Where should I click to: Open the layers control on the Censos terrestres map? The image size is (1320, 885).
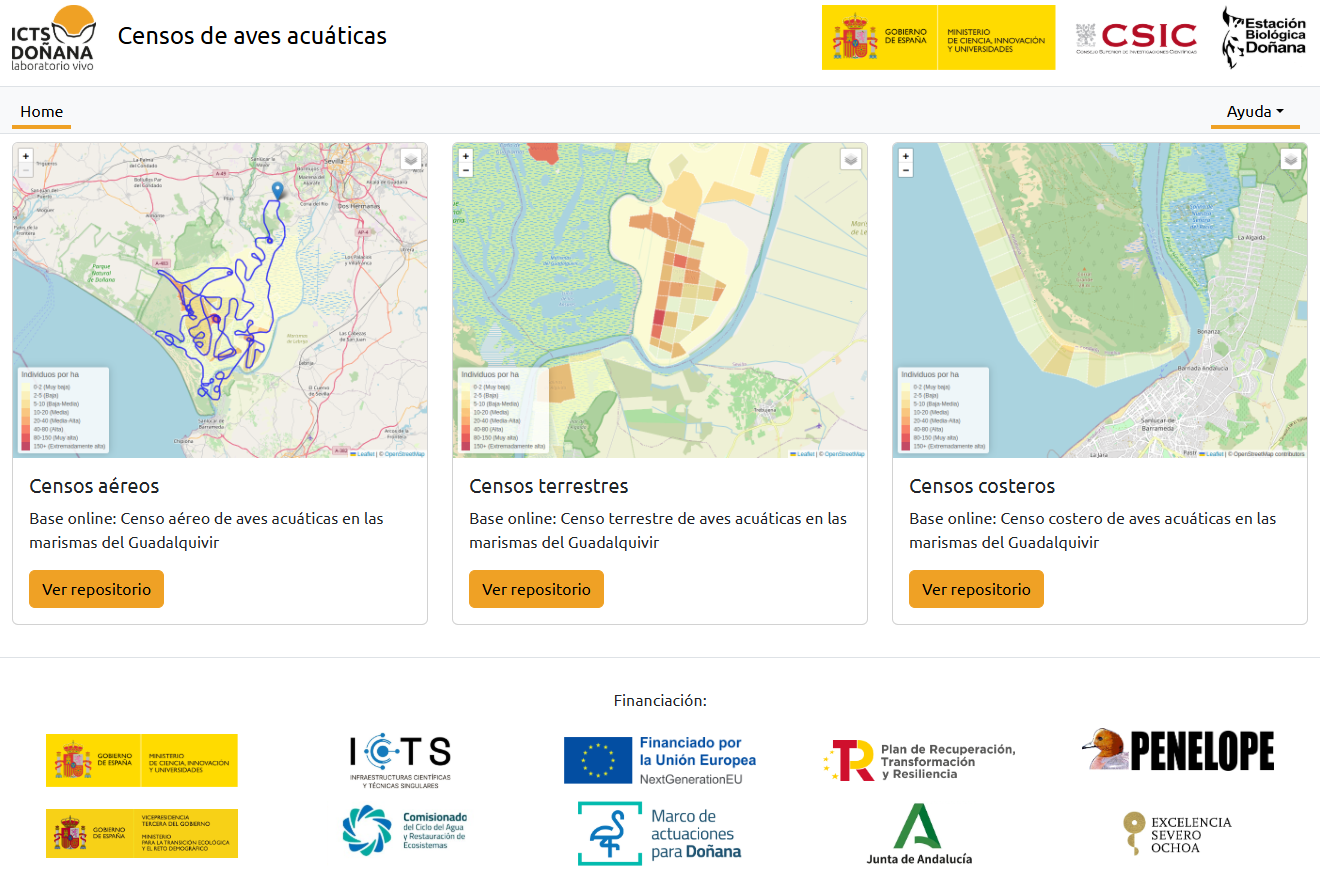851,160
